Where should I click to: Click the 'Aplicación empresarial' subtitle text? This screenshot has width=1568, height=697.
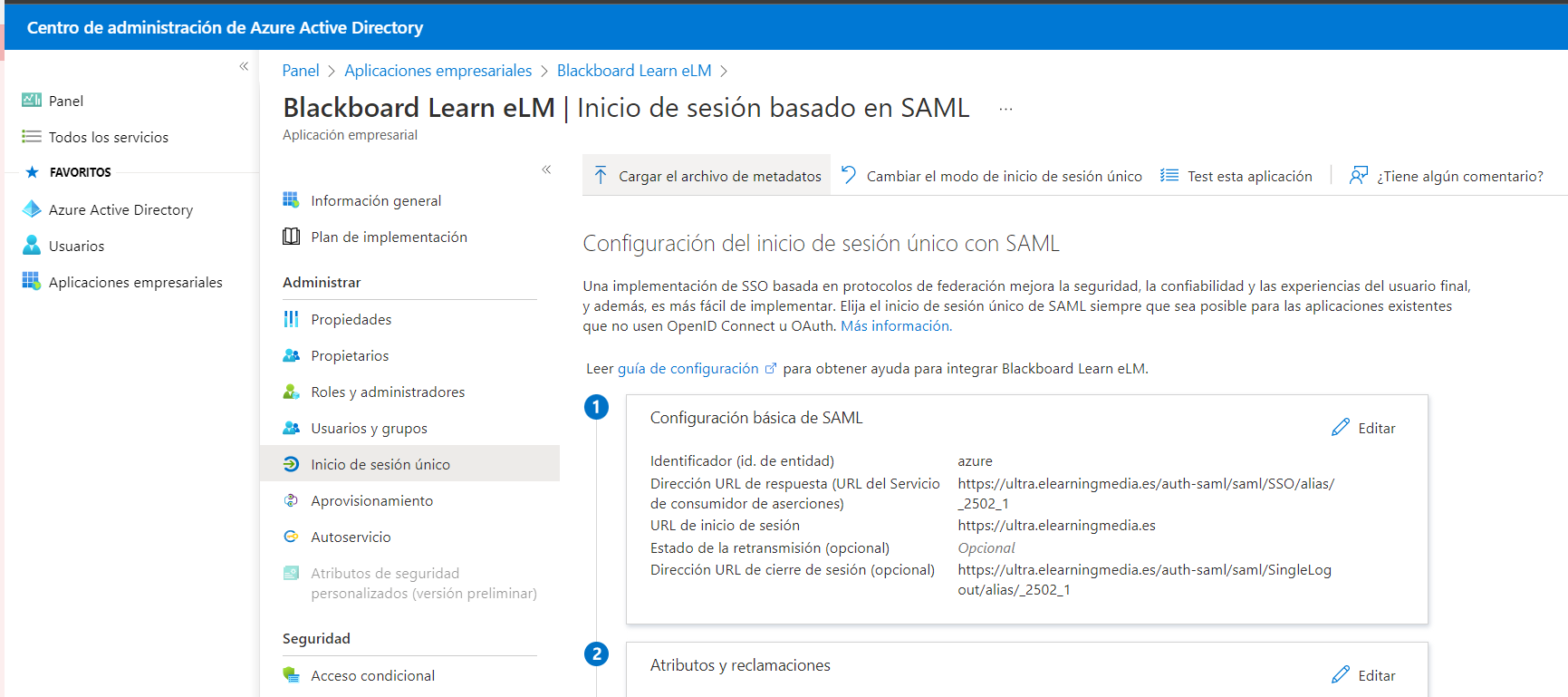click(350, 135)
